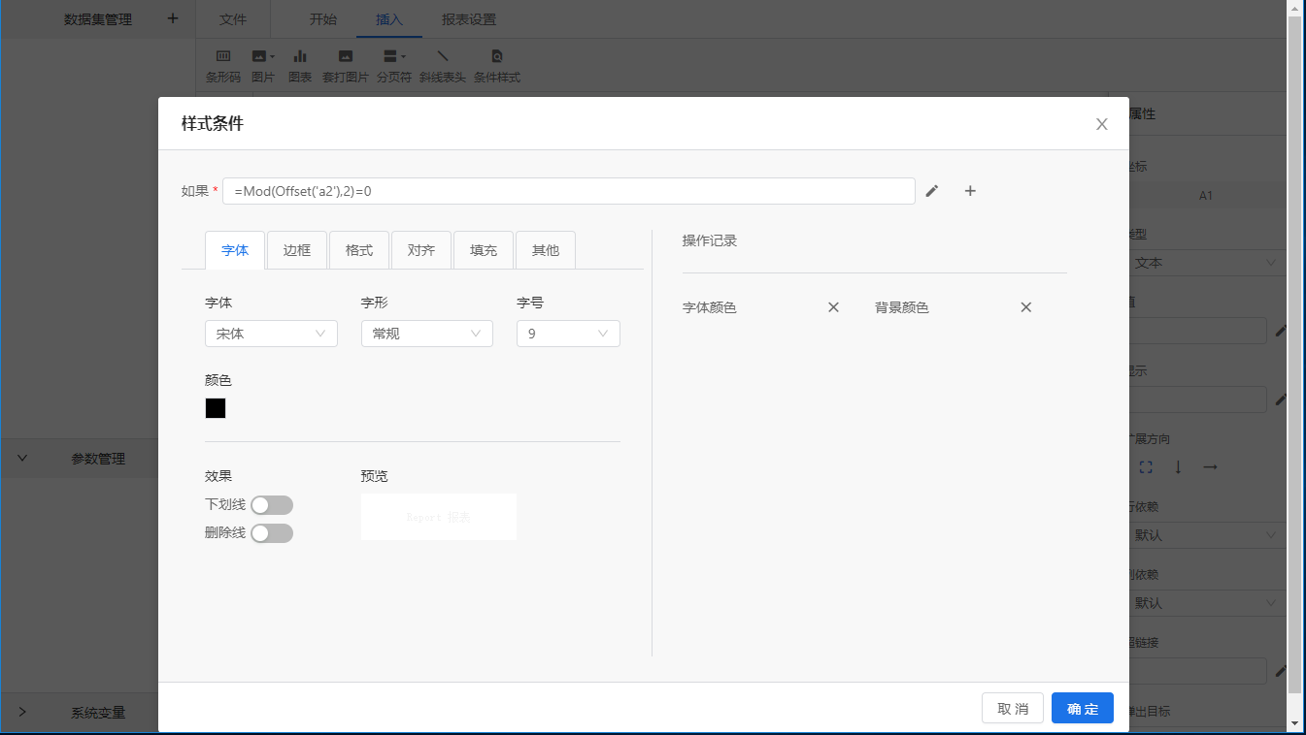Image resolution: width=1306 pixels, height=735 pixels.
Task: Choose the downward expansion direction arrow
Action: (x=1178, y=467)
